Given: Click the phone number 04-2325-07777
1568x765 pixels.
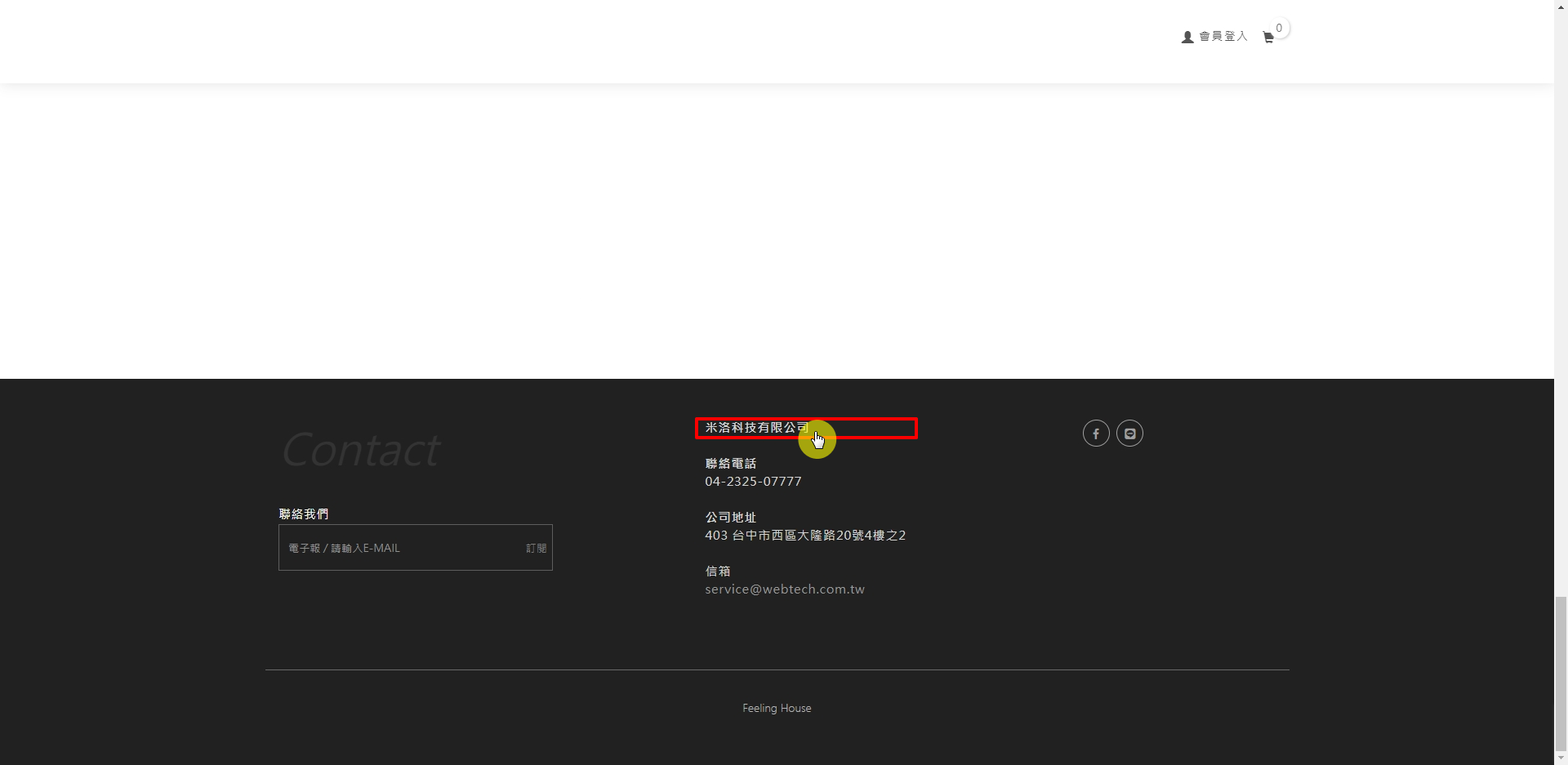Looking at the screenshot, I should pyautogui.click(x=753, y=482).
